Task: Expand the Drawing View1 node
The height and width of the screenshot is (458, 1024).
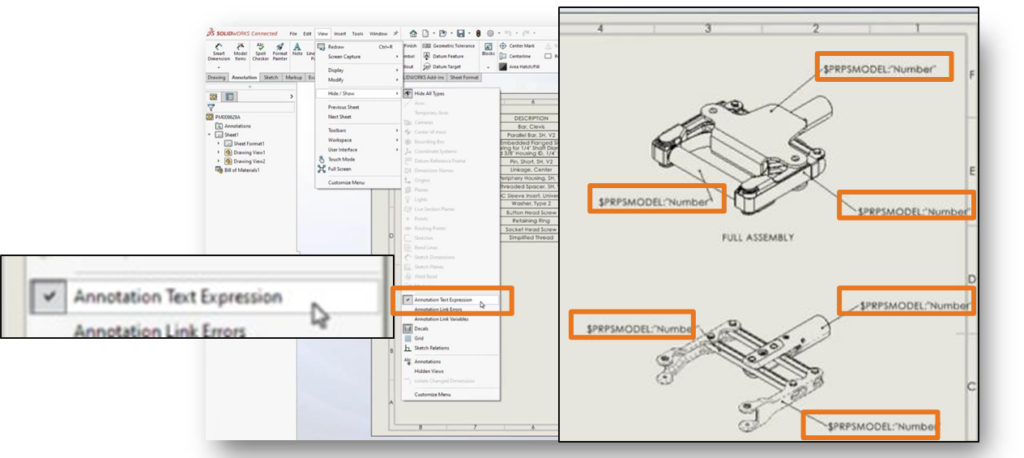Action: click(x=219, y=152)
